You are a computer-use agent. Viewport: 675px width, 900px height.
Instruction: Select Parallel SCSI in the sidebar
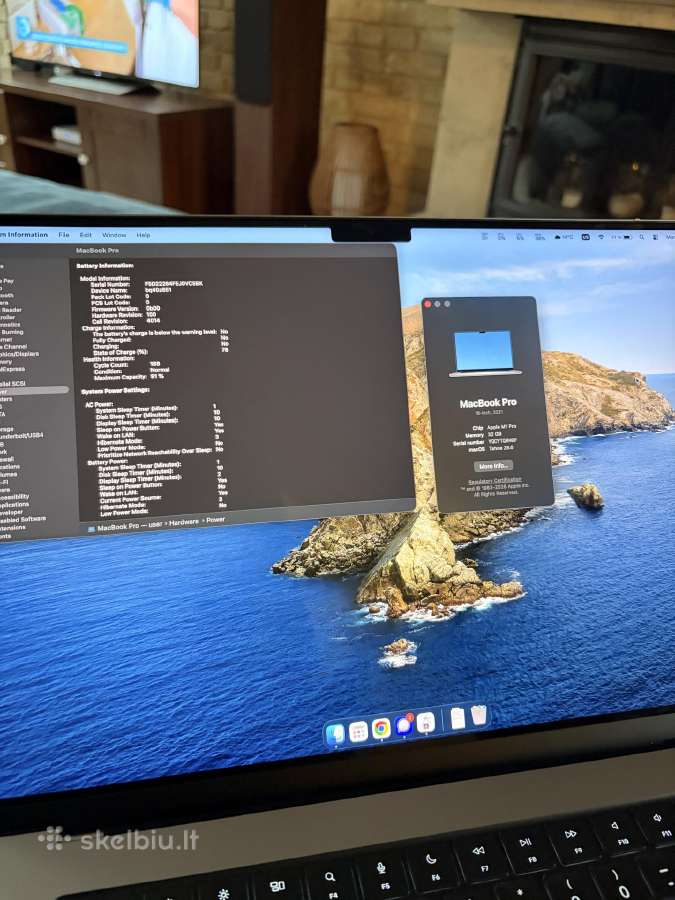point(13,383)
